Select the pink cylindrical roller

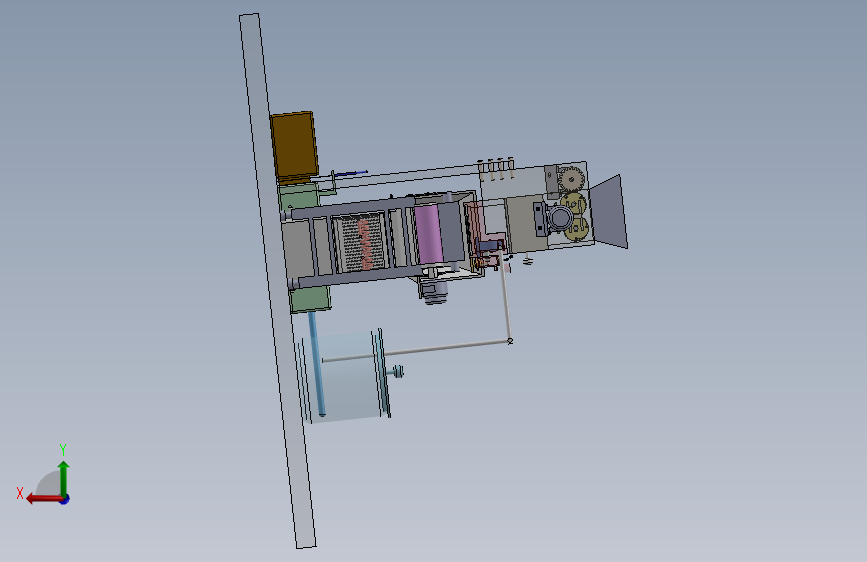click(429, 234)
